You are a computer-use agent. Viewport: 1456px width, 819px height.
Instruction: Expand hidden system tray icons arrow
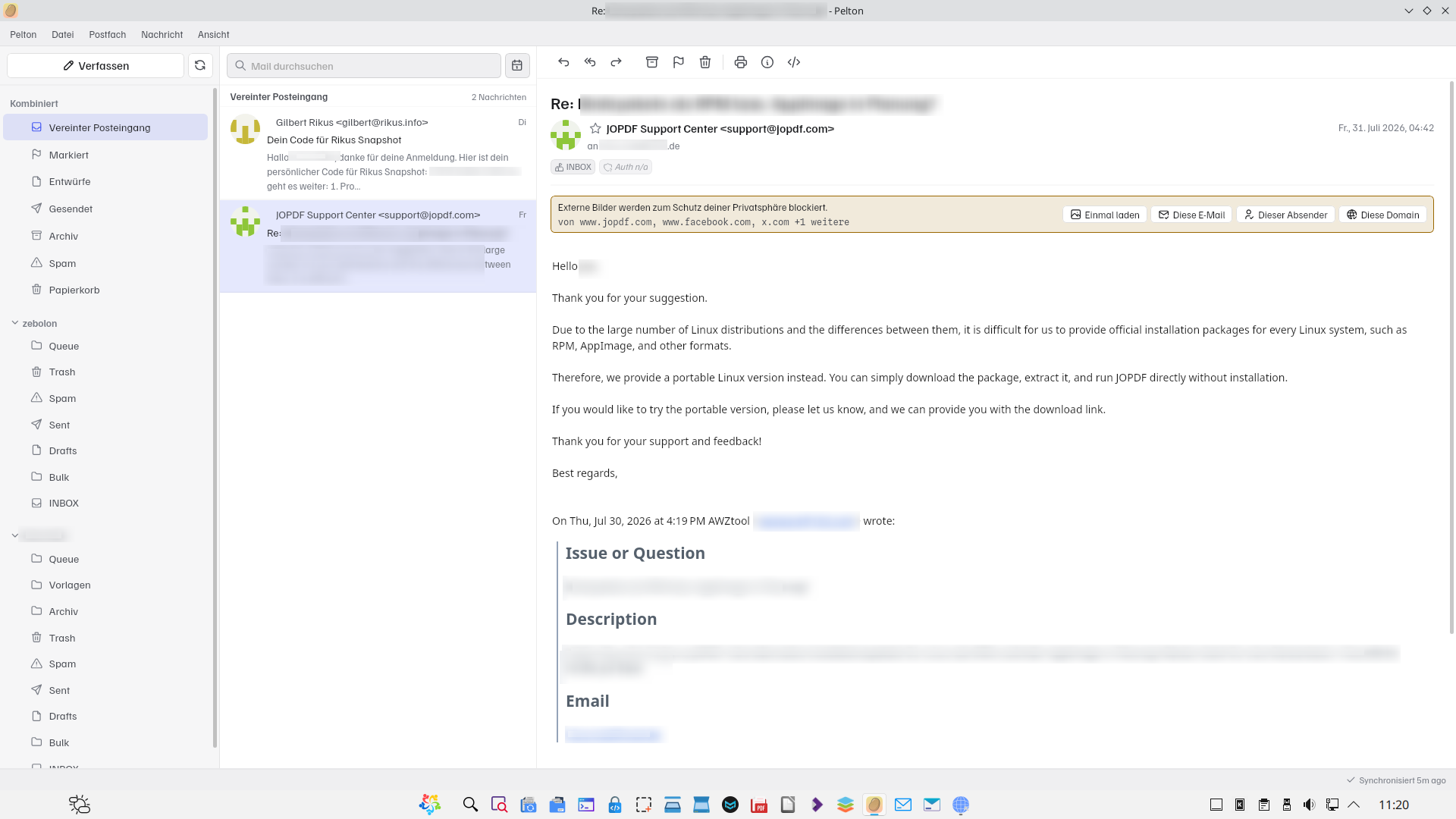(x=1354, y=805)
